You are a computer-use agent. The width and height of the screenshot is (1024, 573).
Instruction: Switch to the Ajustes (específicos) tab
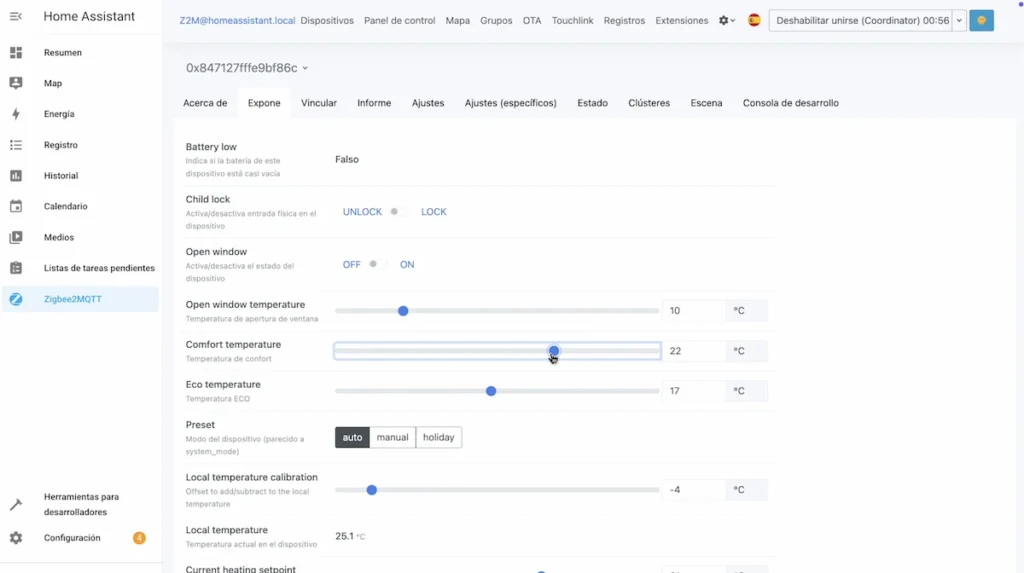coord(511,103)
